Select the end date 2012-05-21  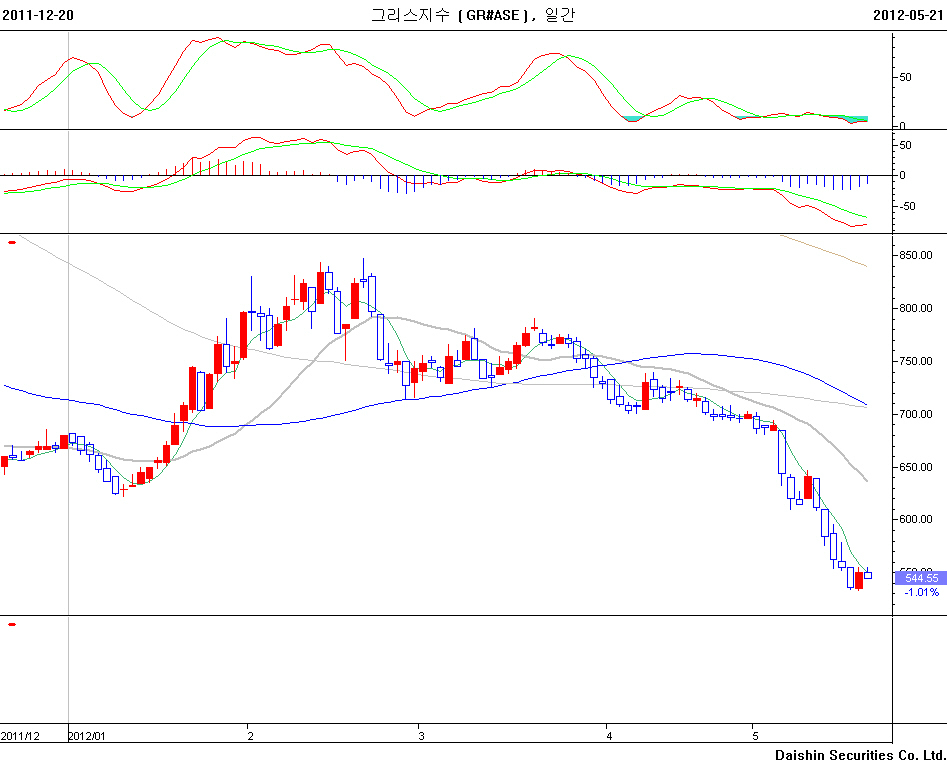click(908, 15)
